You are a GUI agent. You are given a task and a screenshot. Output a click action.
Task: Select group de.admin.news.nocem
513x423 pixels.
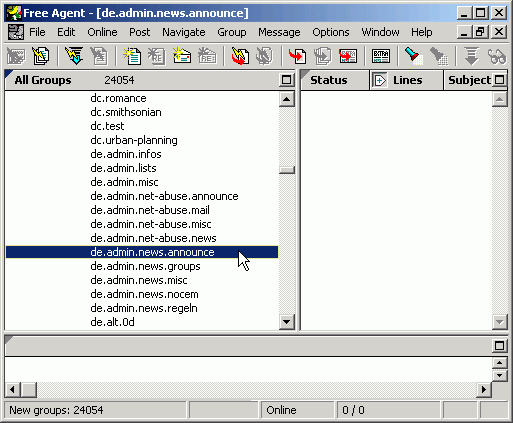pos(144,294)
